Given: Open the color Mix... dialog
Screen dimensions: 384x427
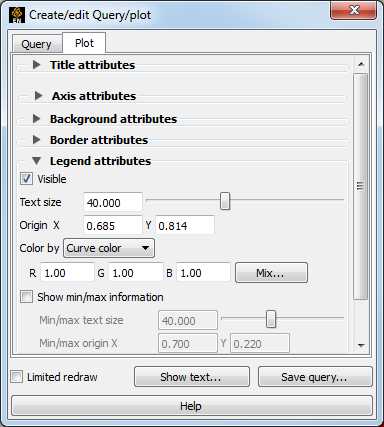Looking at the screenshot, I should [x=271, y=273].
